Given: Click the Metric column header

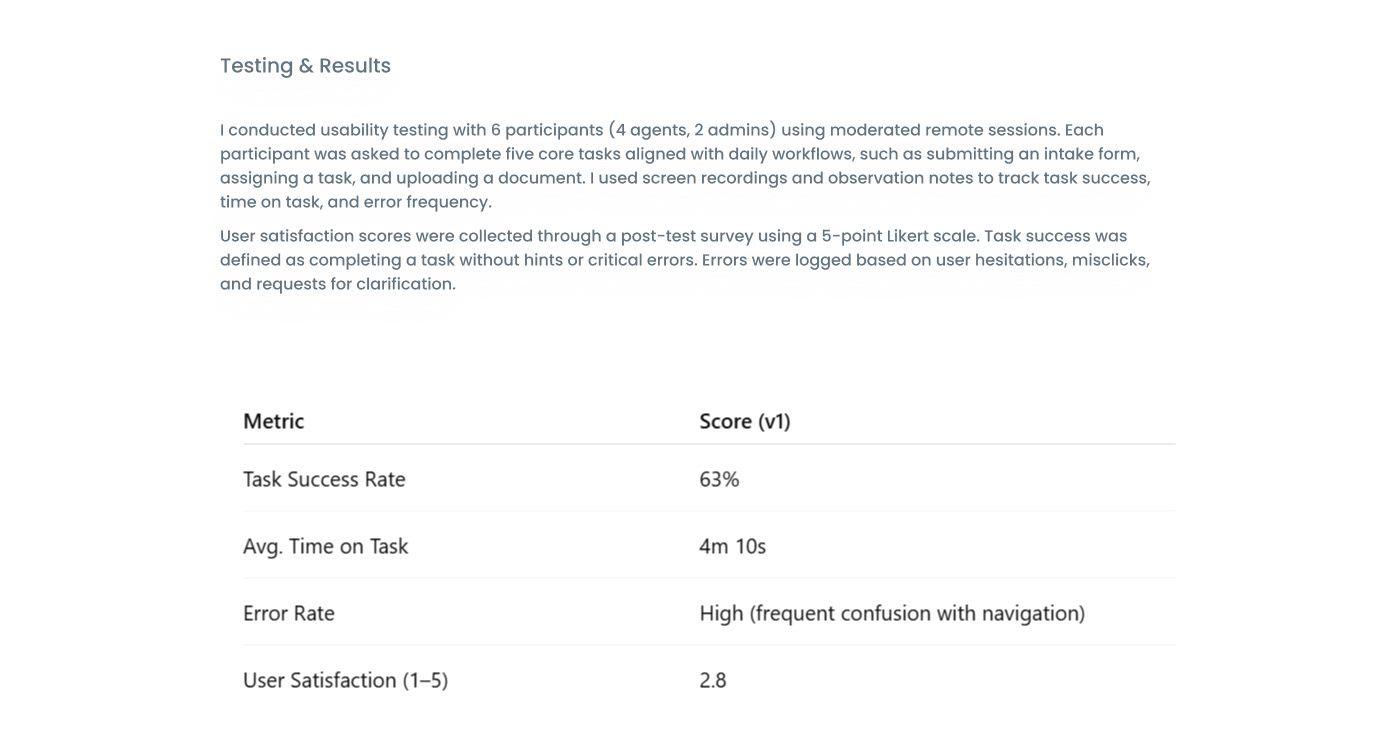Looking at the screenshot, I should coord(273,421).
